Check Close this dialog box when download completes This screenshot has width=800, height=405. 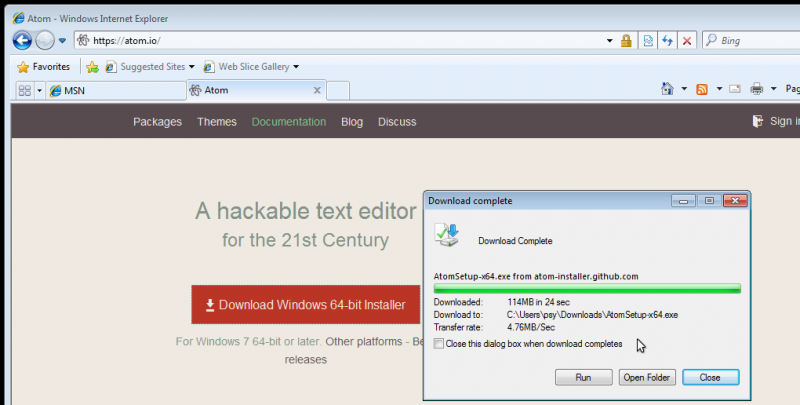(439, 344)
